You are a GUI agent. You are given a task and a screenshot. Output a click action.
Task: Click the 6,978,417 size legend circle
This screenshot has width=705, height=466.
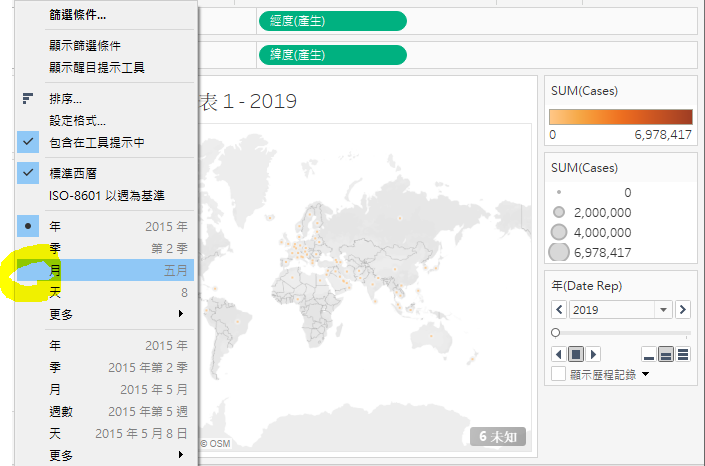point(559,252)
